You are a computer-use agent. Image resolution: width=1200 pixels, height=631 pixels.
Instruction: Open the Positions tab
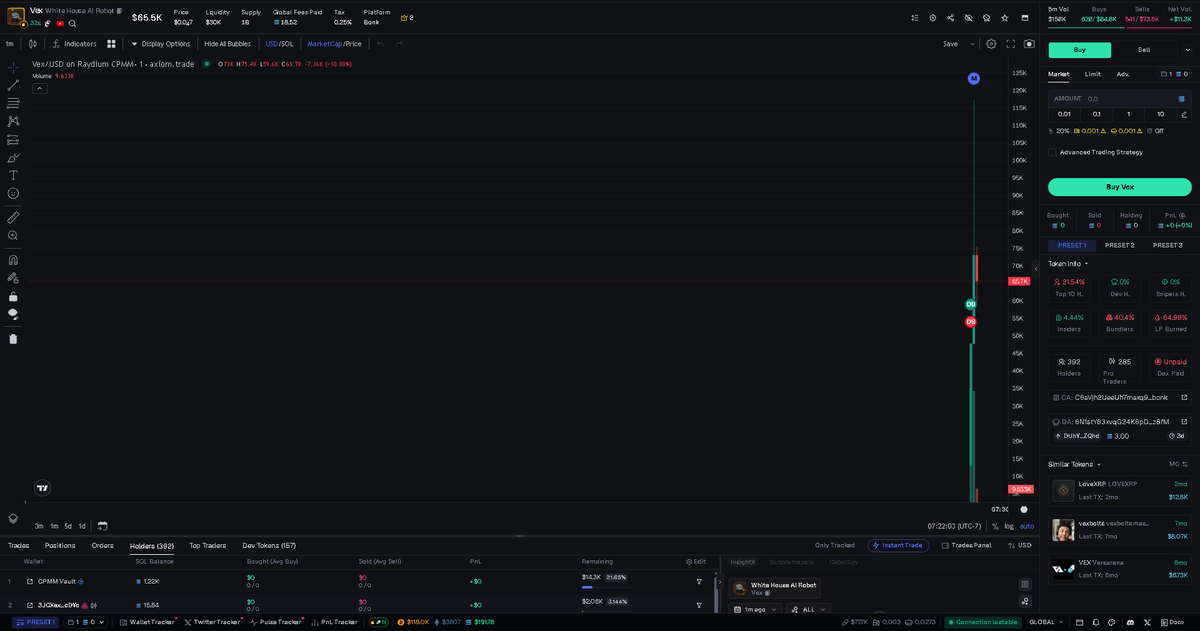coord(60,546)
